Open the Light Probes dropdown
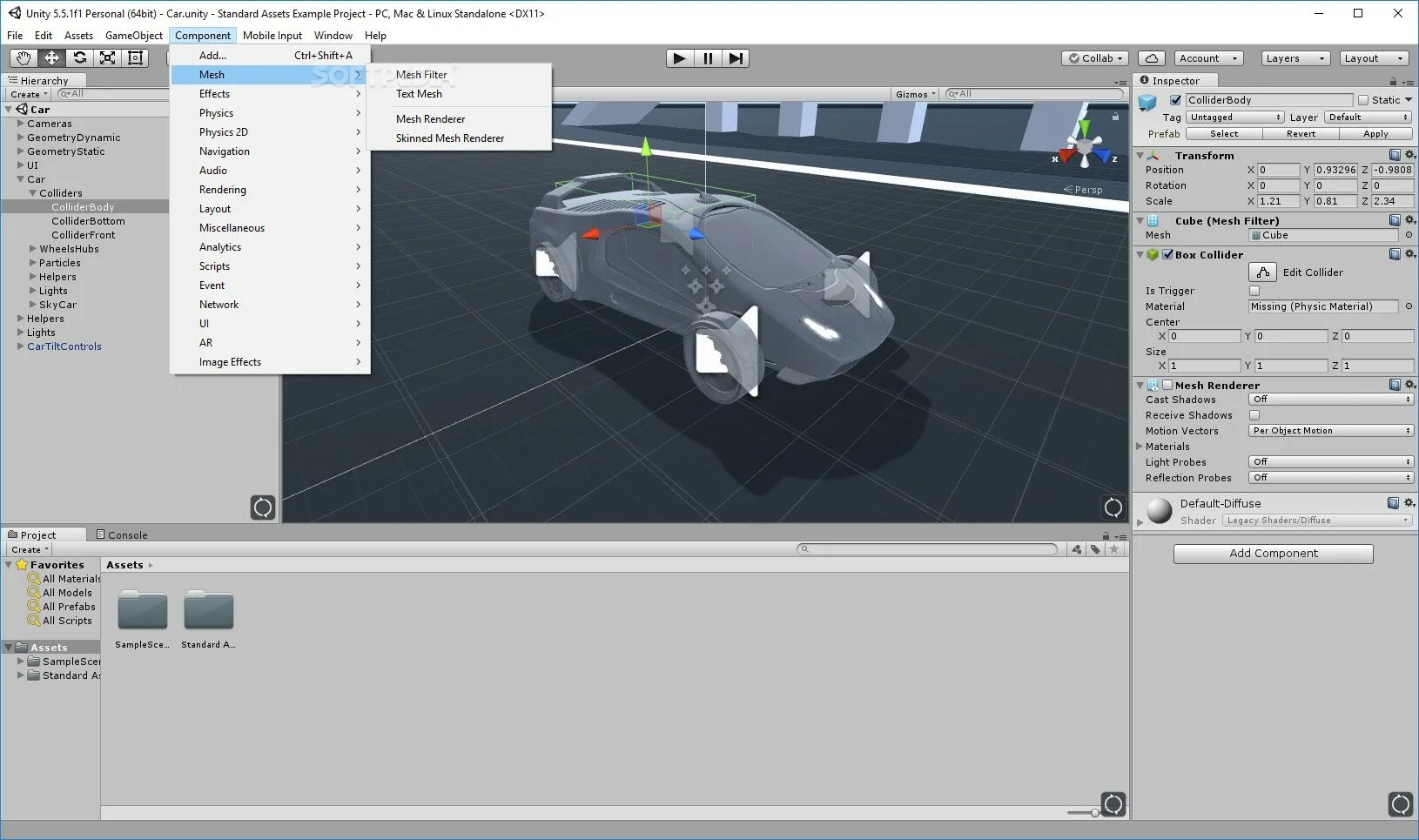 tap(1331, 462)
